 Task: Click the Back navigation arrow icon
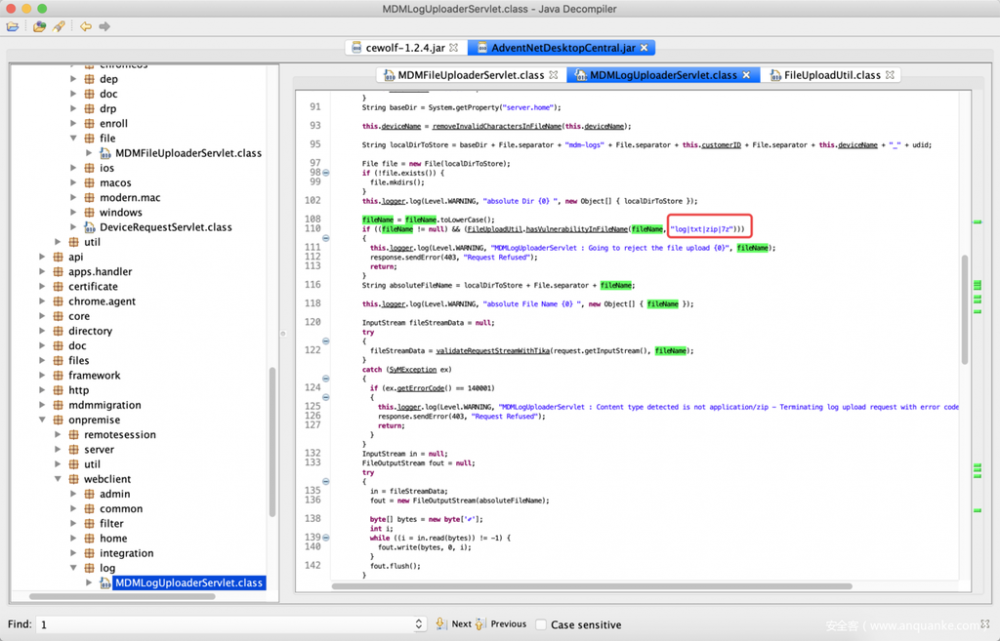pos(85,26)
